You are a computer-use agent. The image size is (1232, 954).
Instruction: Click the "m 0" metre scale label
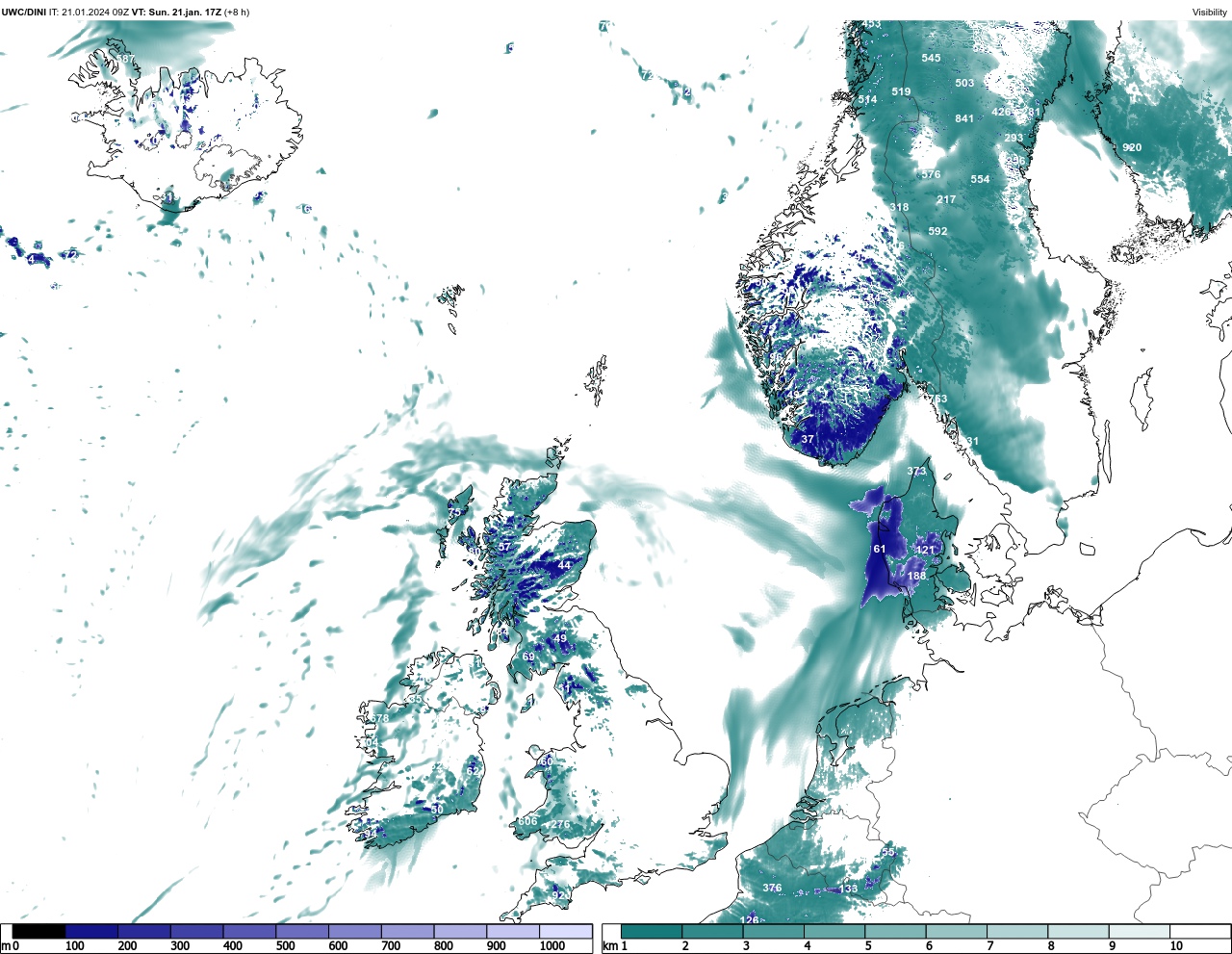(x=11, y=946)
